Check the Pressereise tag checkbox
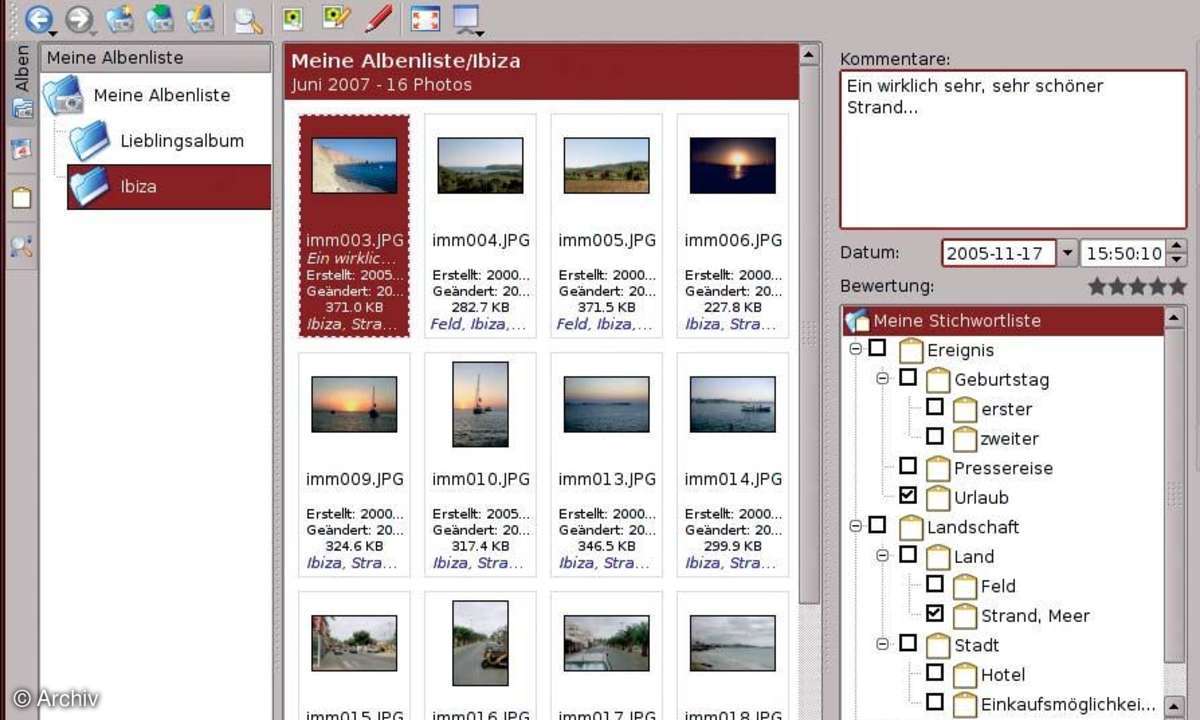The image size is (1200, 720). tap(908, 465)
